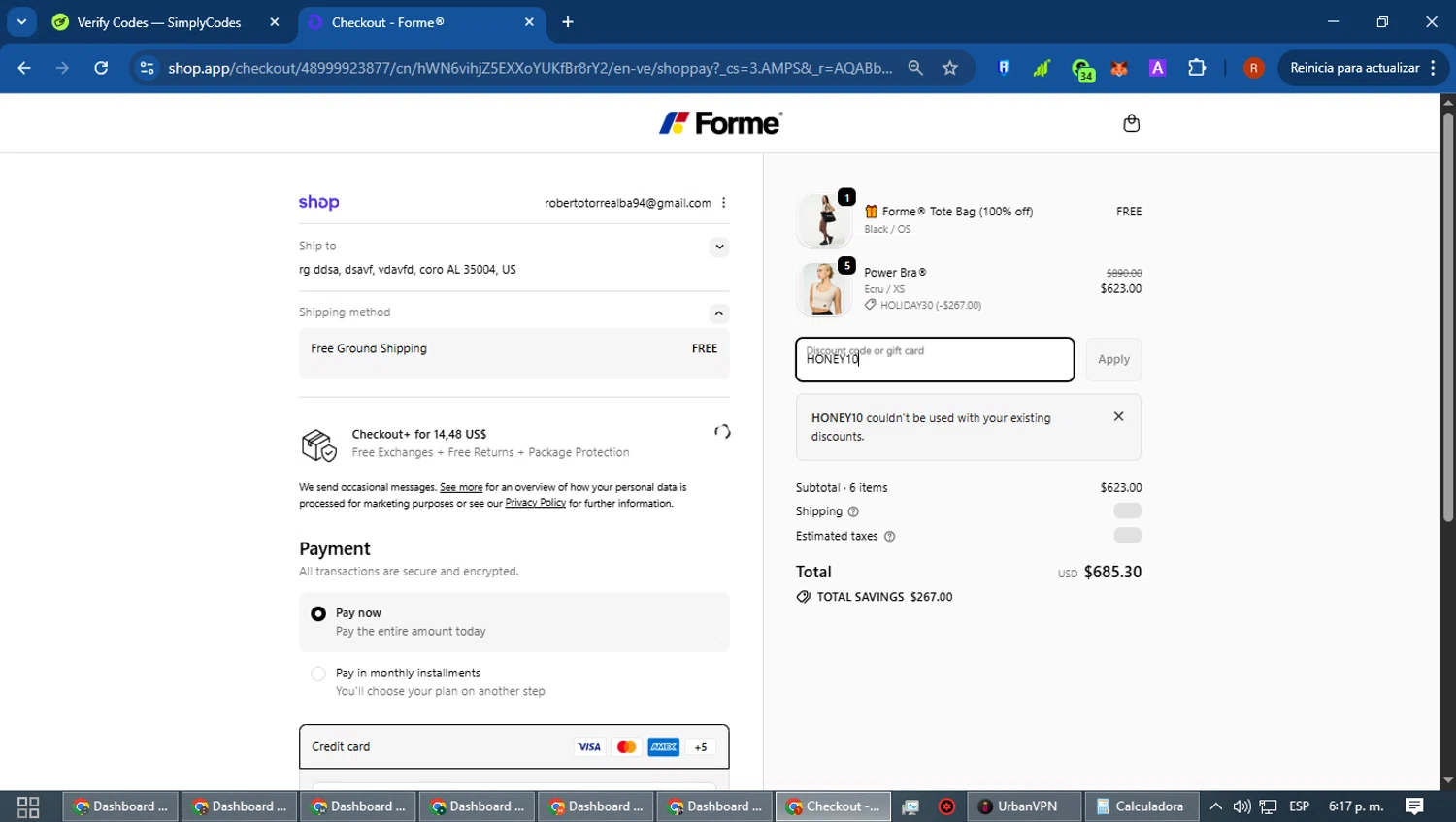
Task: Open UrbanVPN from the taskbar
Action: 1025,806
